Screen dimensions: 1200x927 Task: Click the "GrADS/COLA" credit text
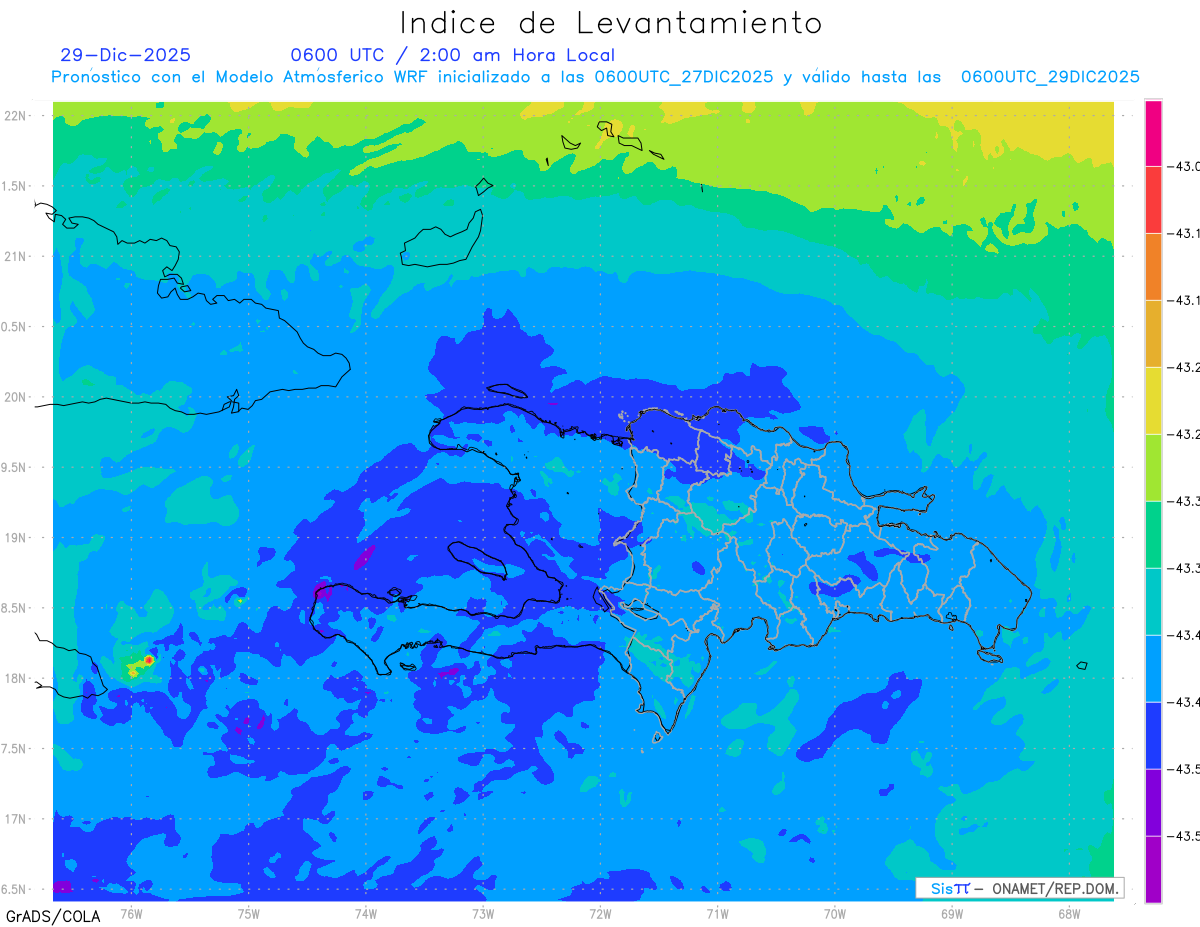(53, 916)
